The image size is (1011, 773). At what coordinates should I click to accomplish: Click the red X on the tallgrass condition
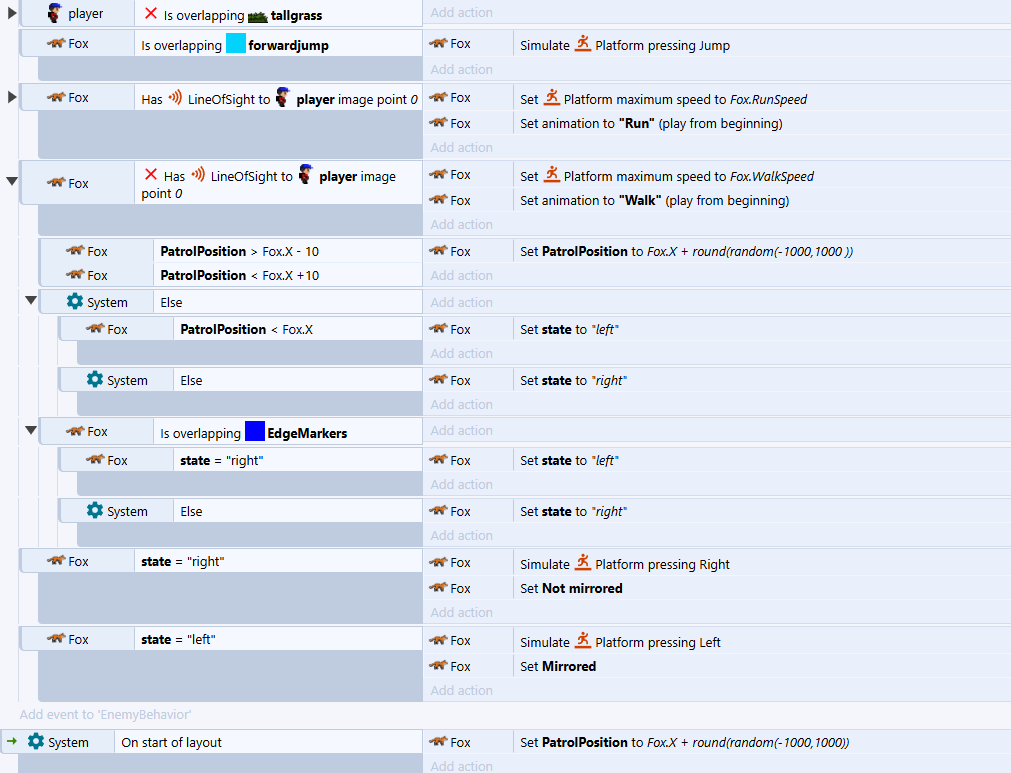point(151,15)
